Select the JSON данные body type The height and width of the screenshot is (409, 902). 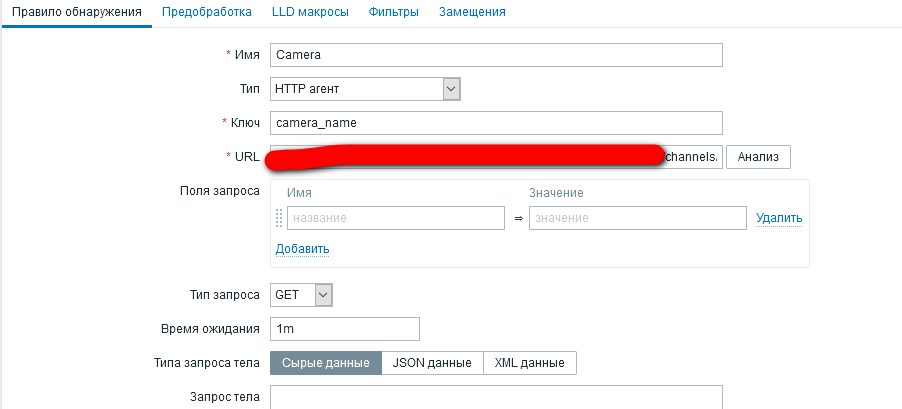click(x=432, y=363)
